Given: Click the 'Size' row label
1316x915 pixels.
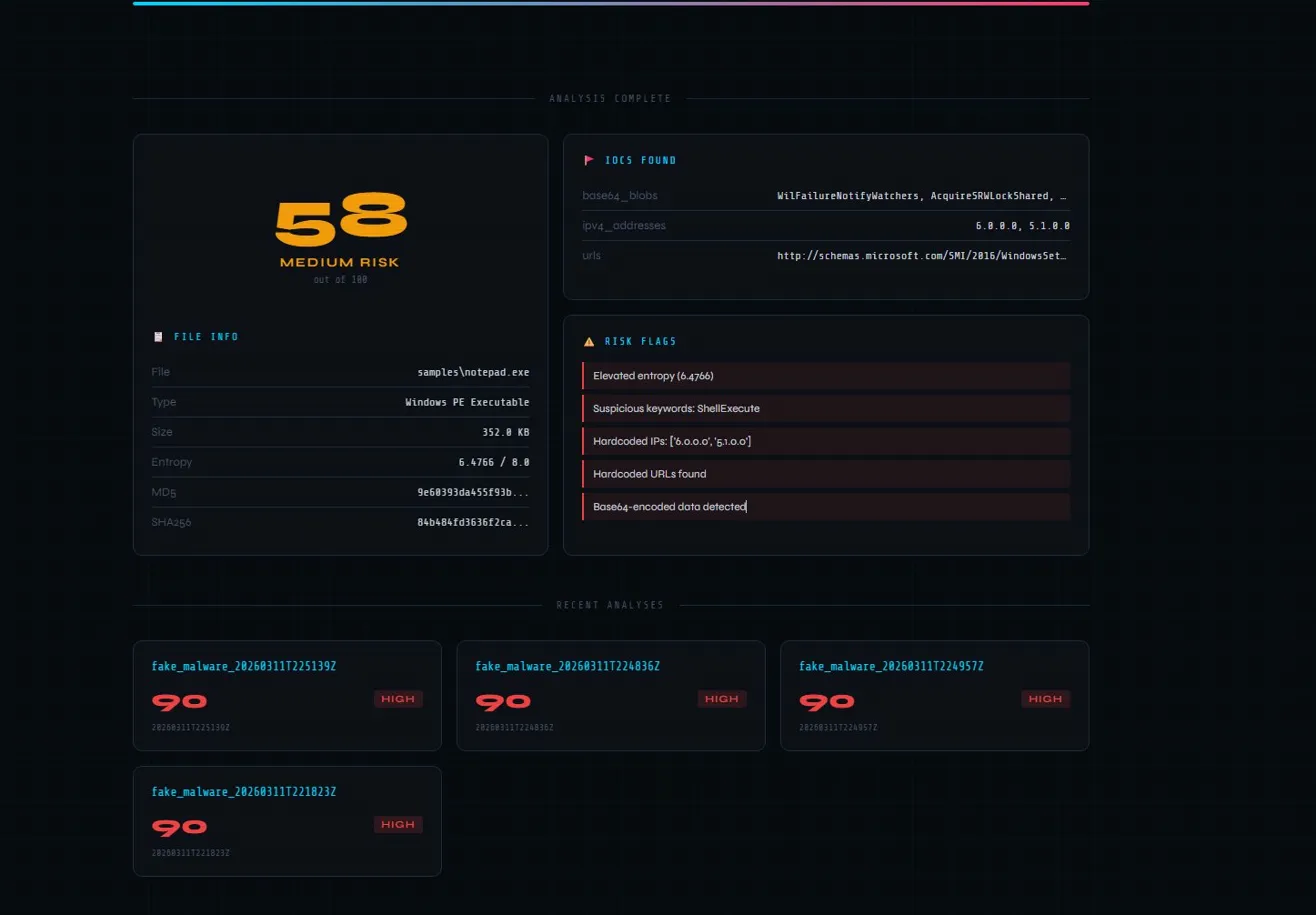Looking at the screenshot, I should 162,432.
